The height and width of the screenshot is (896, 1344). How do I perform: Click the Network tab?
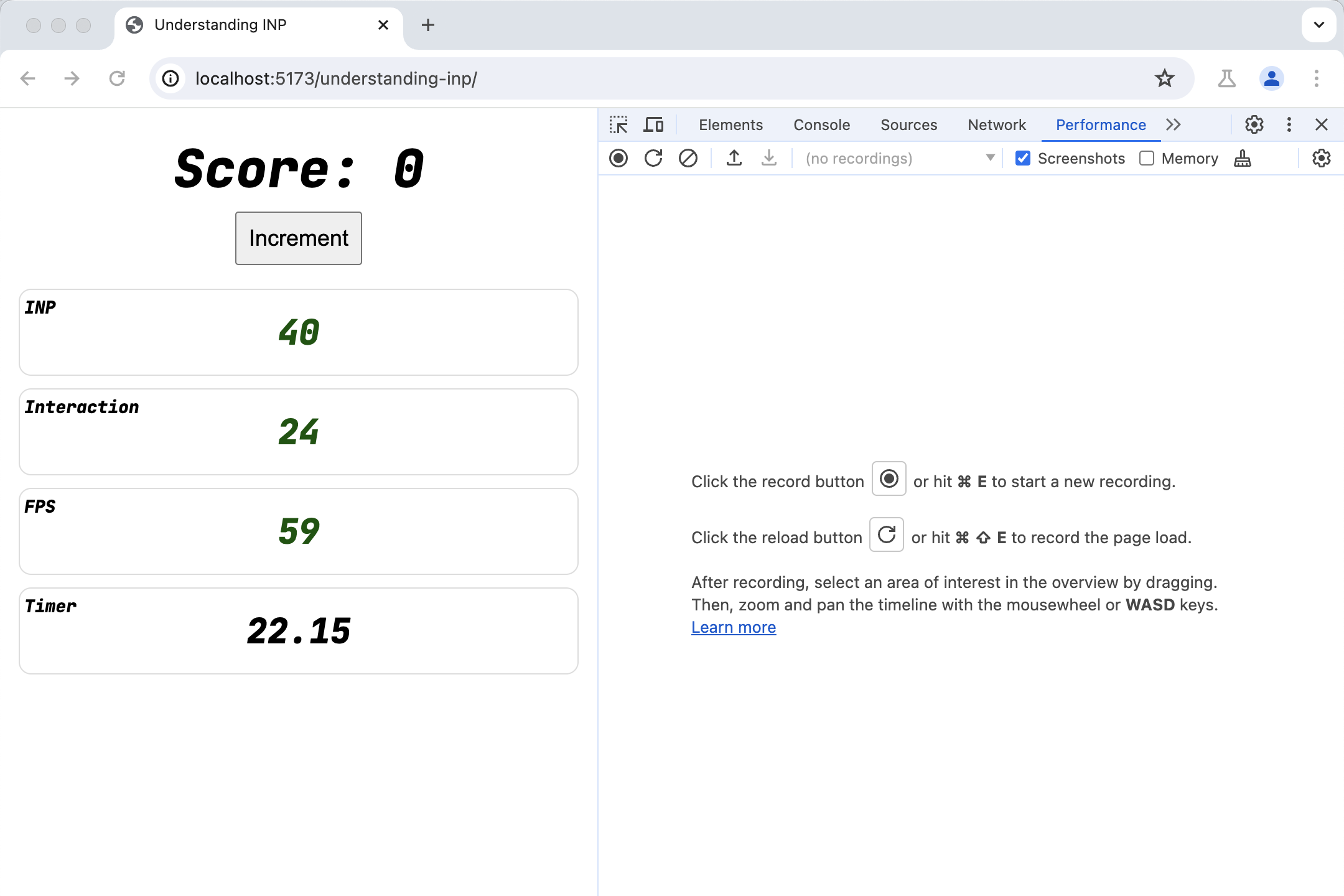click(x=997, y=125)
